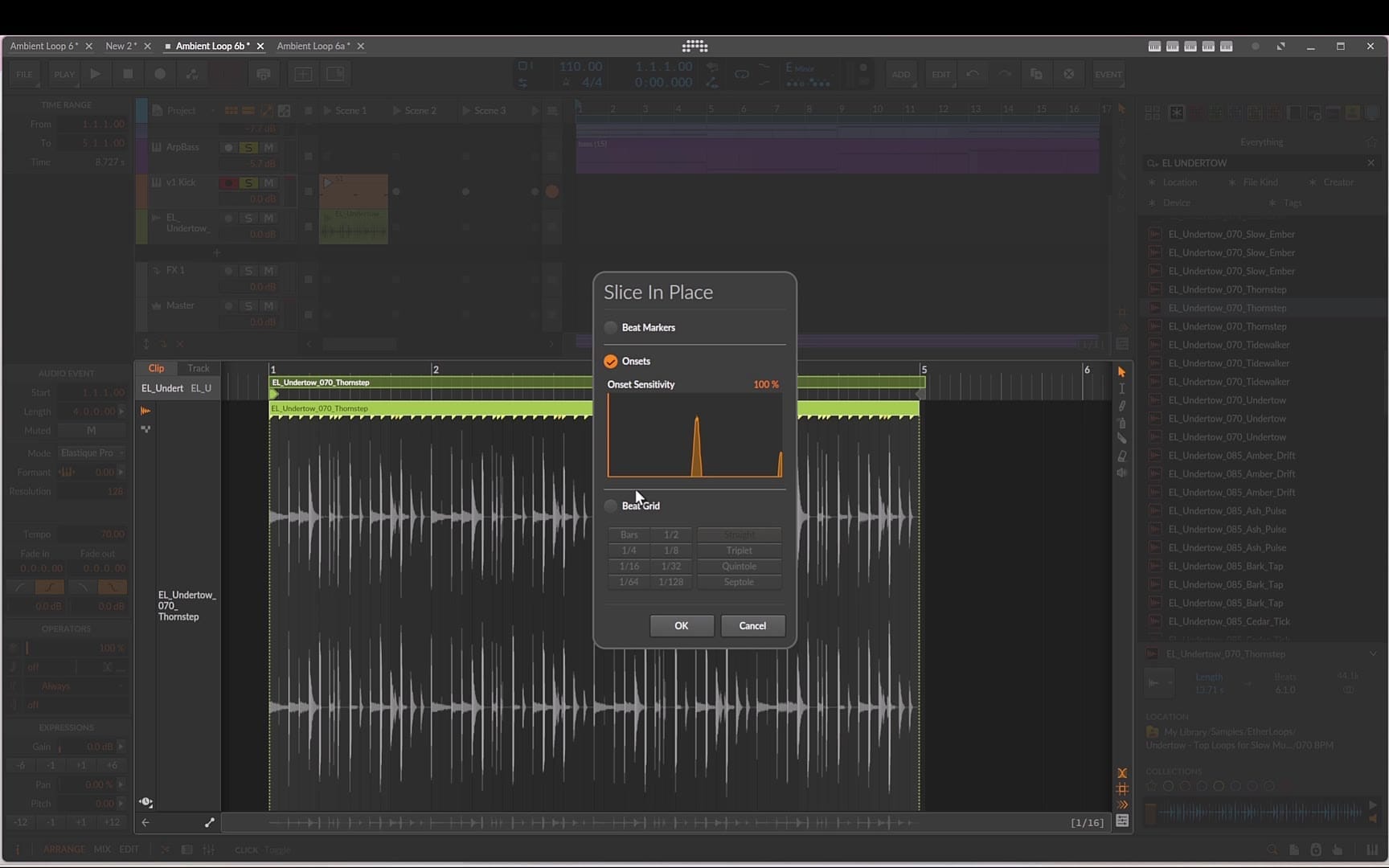Open the Location filter in browser
This screenshot has width=1389, height=868.
(x=1179, y=182)
